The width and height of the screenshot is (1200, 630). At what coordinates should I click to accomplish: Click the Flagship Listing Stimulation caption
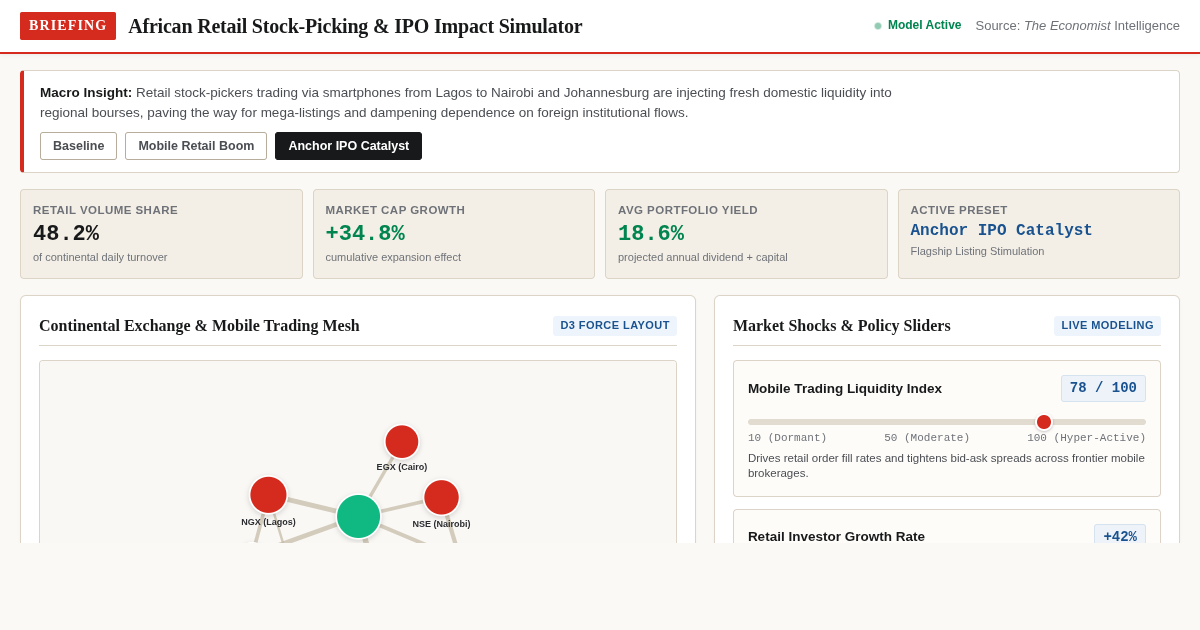tap(977, 251)
